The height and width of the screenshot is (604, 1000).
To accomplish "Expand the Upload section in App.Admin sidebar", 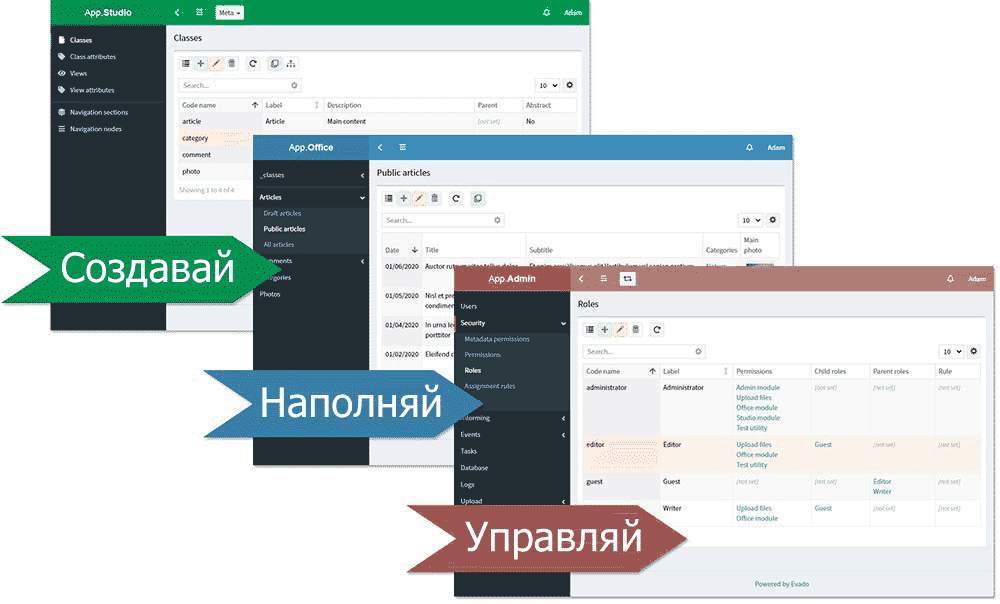I will point(512,501).
